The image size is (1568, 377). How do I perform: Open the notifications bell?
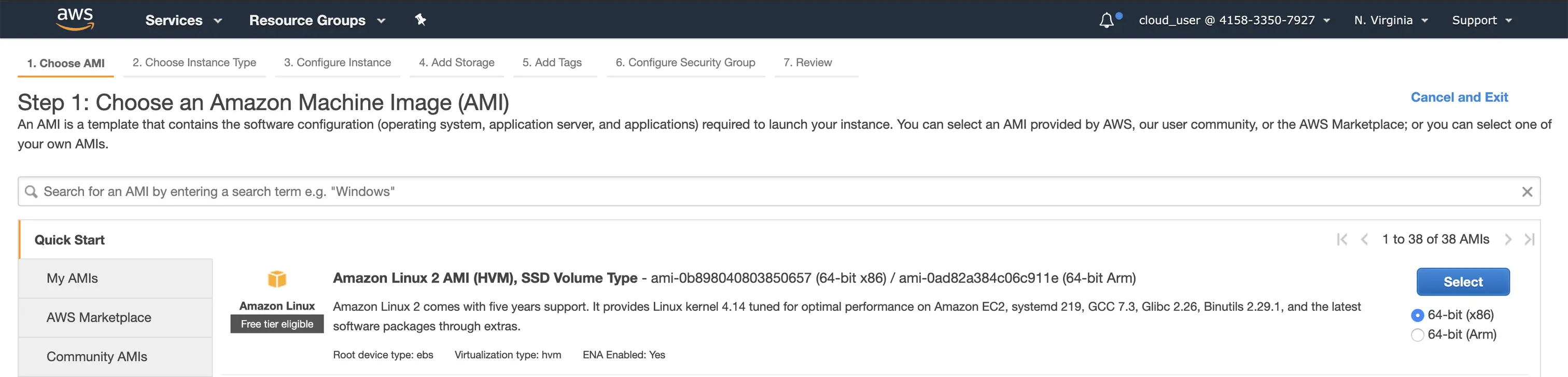click(x=1107, y=20)
